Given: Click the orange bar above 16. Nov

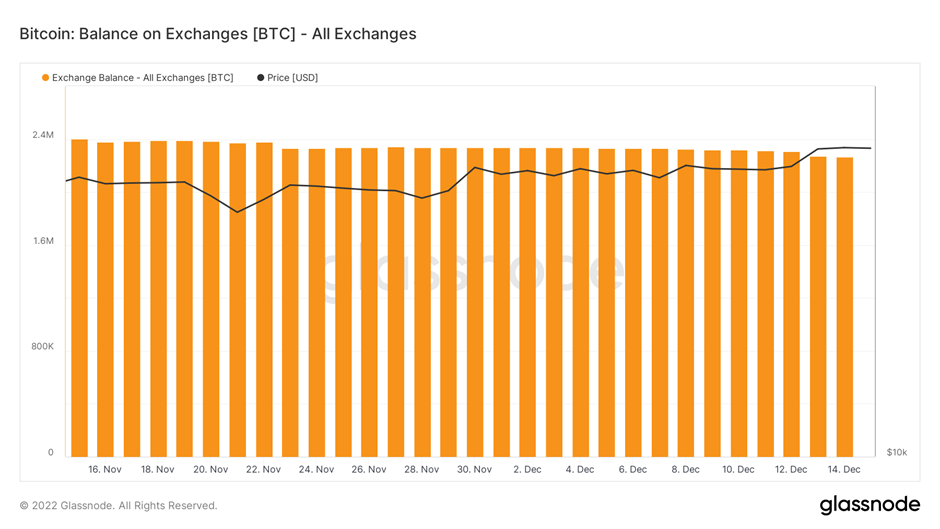Looking at the screenshot, I should click(105, 300).
